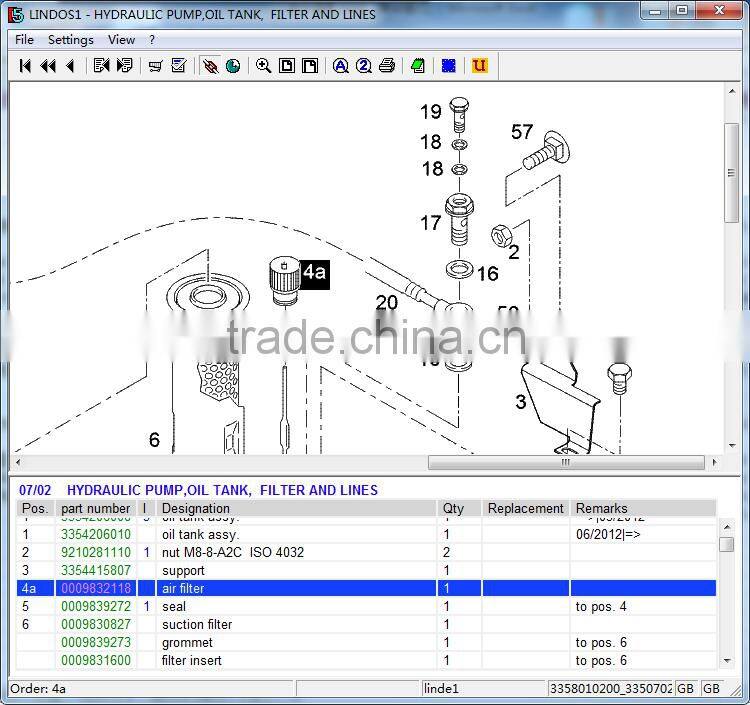Click callout number 19 in drawing
Image resolution: width=750 pixels, height=705 pixels.
click(x=430, y=112)
